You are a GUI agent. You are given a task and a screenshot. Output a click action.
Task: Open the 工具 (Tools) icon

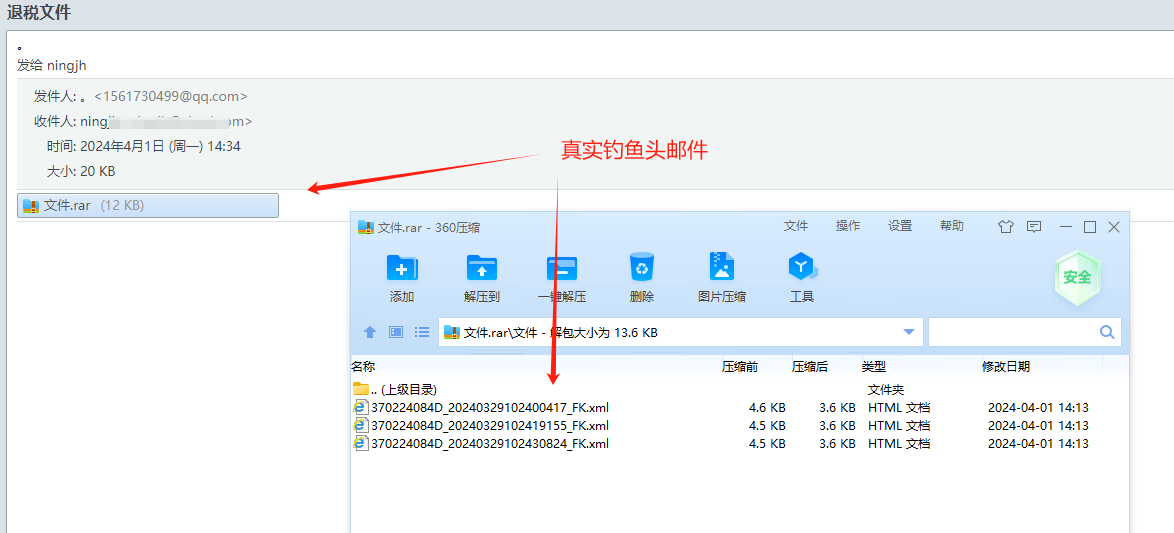[x=802, y=268]
